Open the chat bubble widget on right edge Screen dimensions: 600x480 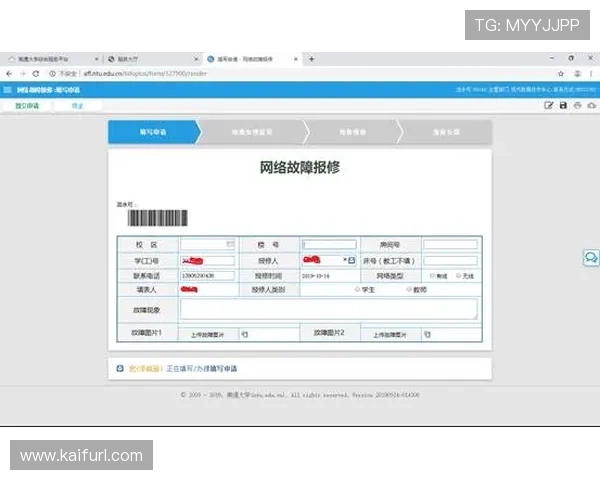591,258
